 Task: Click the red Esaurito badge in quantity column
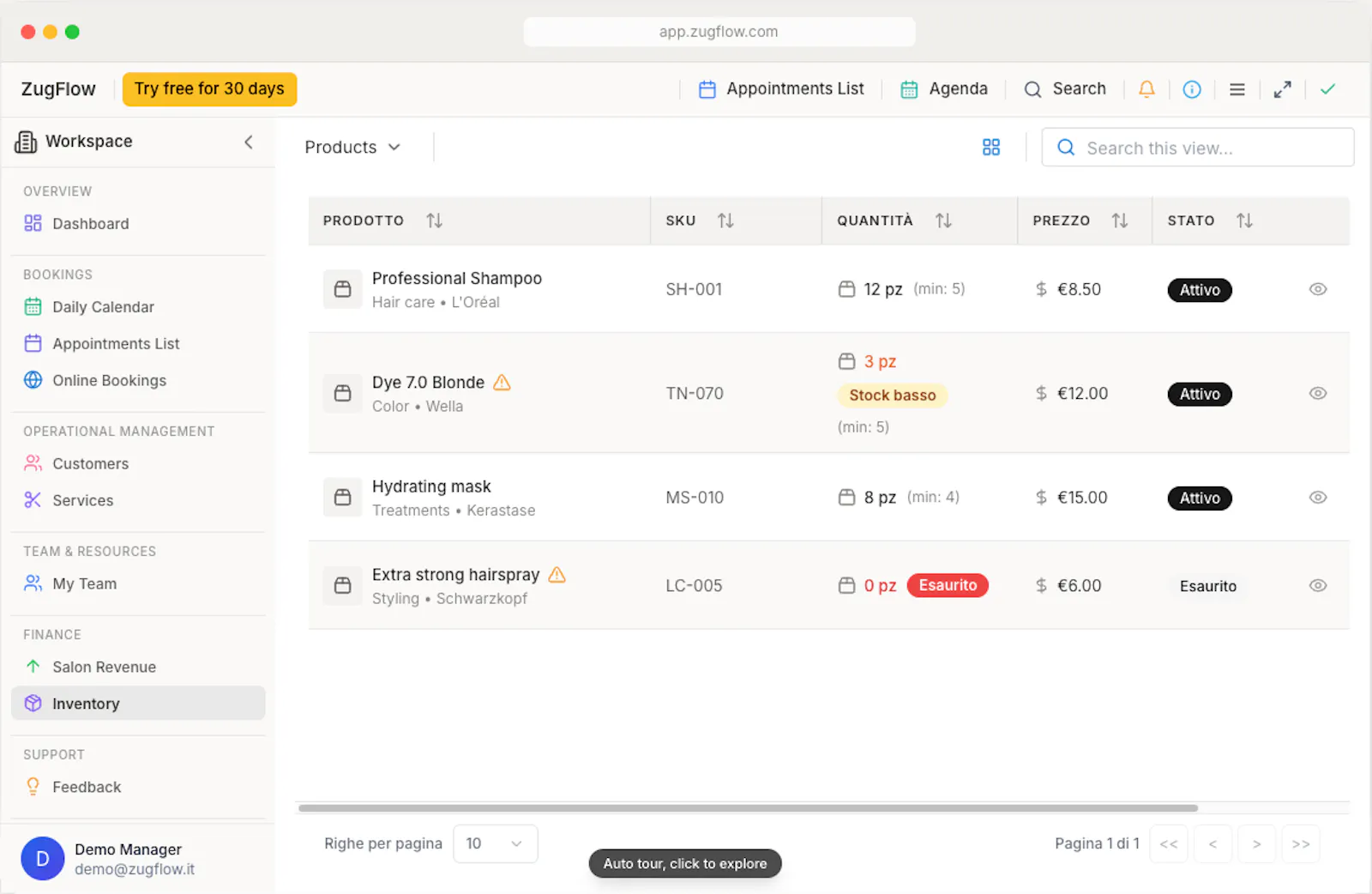(x=948, y=585)
